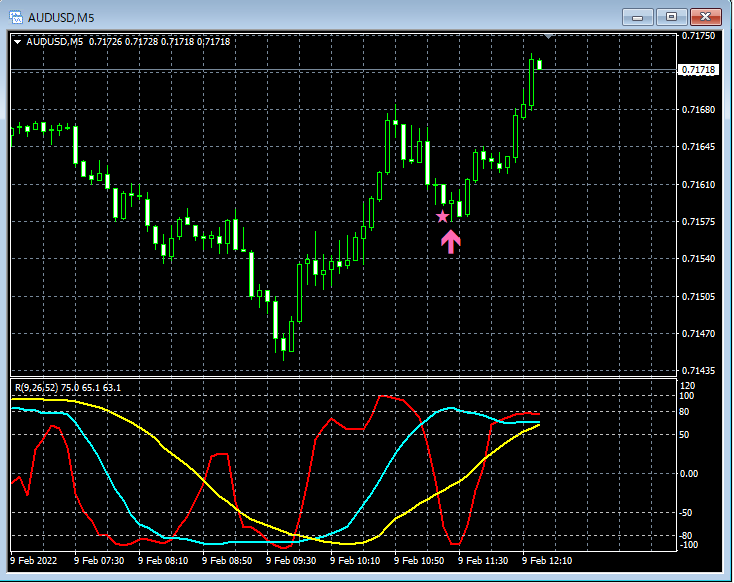The image size is (734, 583).
Task: Click the chart shift triangle marker at top
Action: (549, 36)
